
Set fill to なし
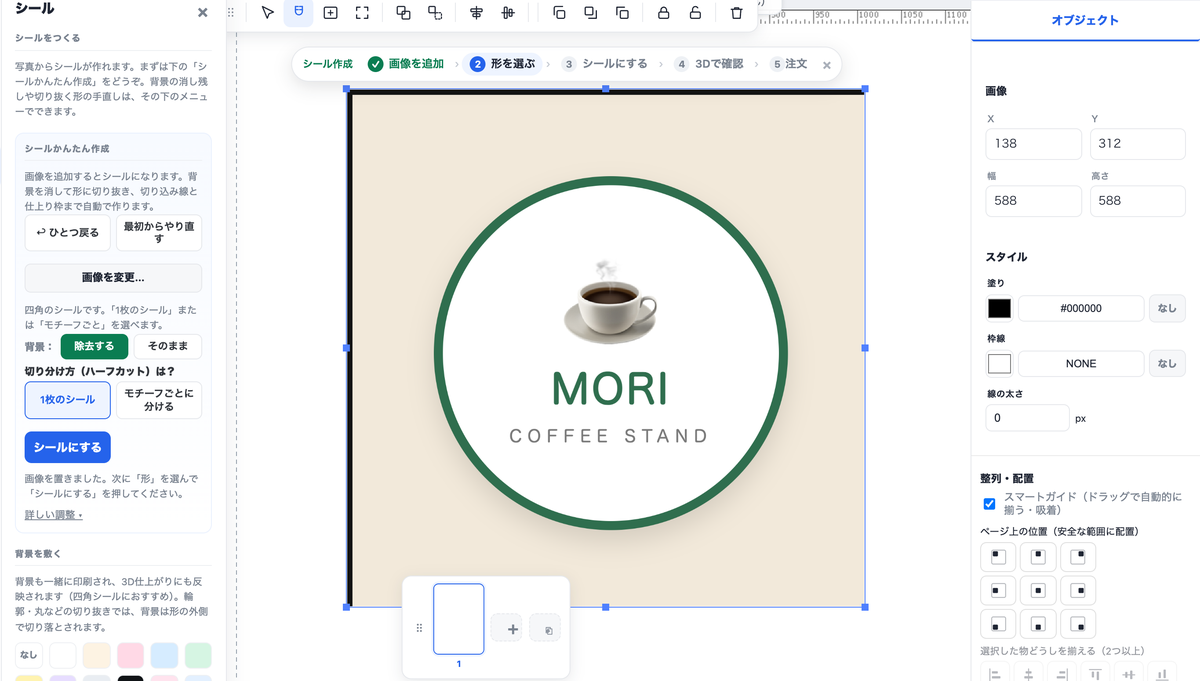coord(1167,308)
